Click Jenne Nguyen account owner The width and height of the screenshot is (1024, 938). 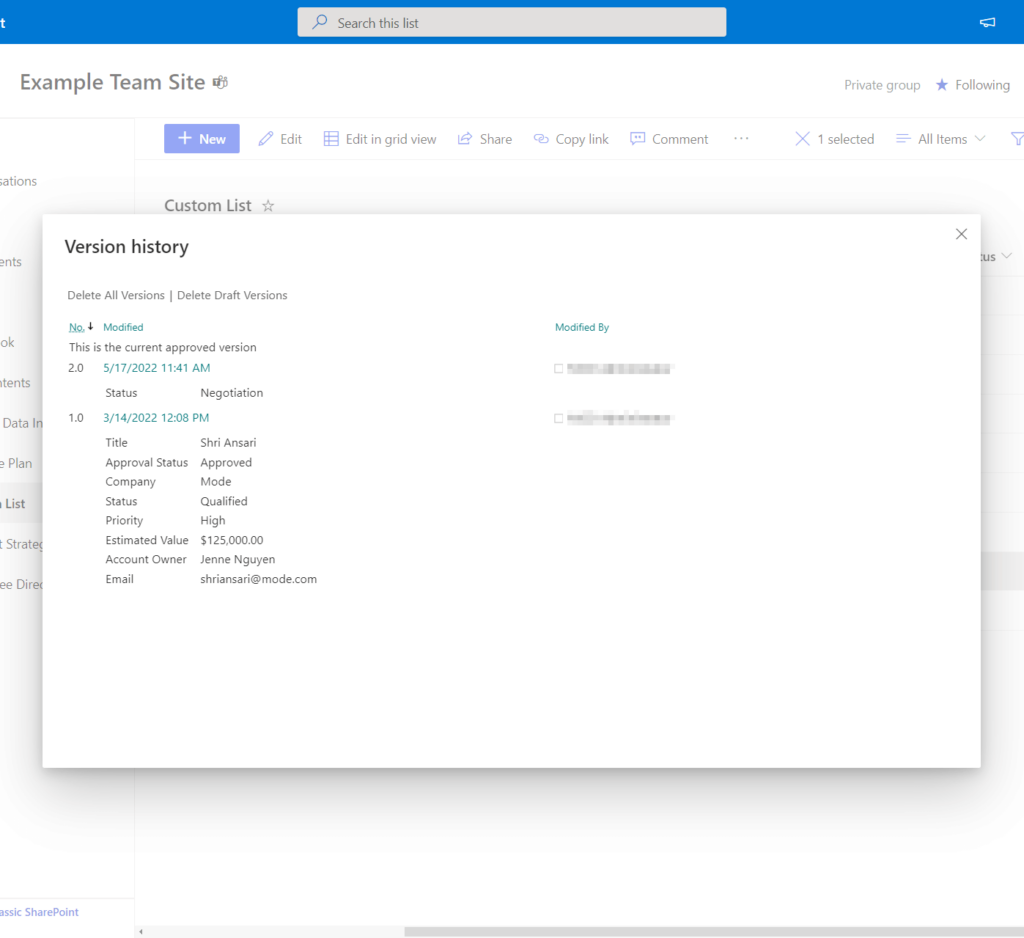(238, 559)
